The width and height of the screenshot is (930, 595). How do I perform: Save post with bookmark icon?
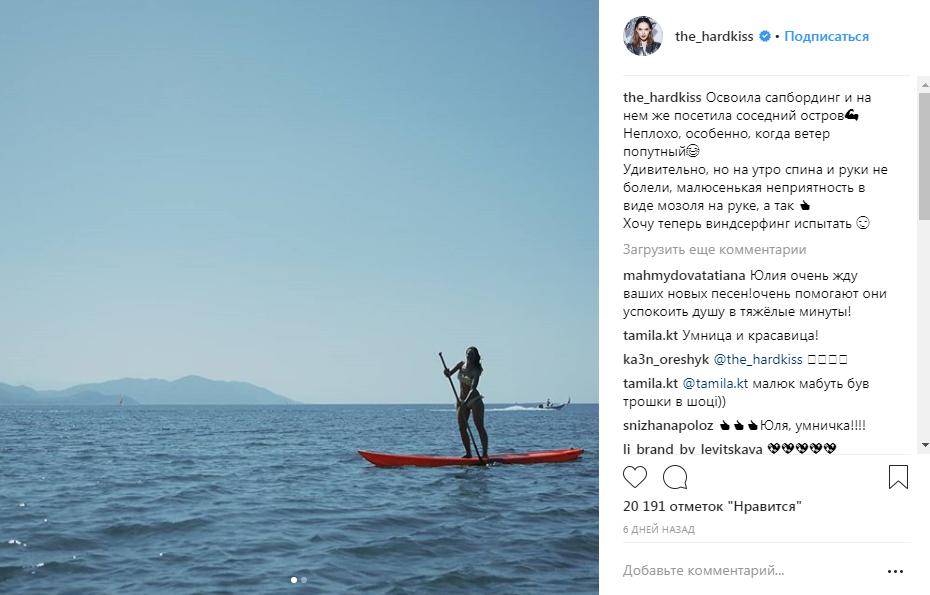coord(898,477)
